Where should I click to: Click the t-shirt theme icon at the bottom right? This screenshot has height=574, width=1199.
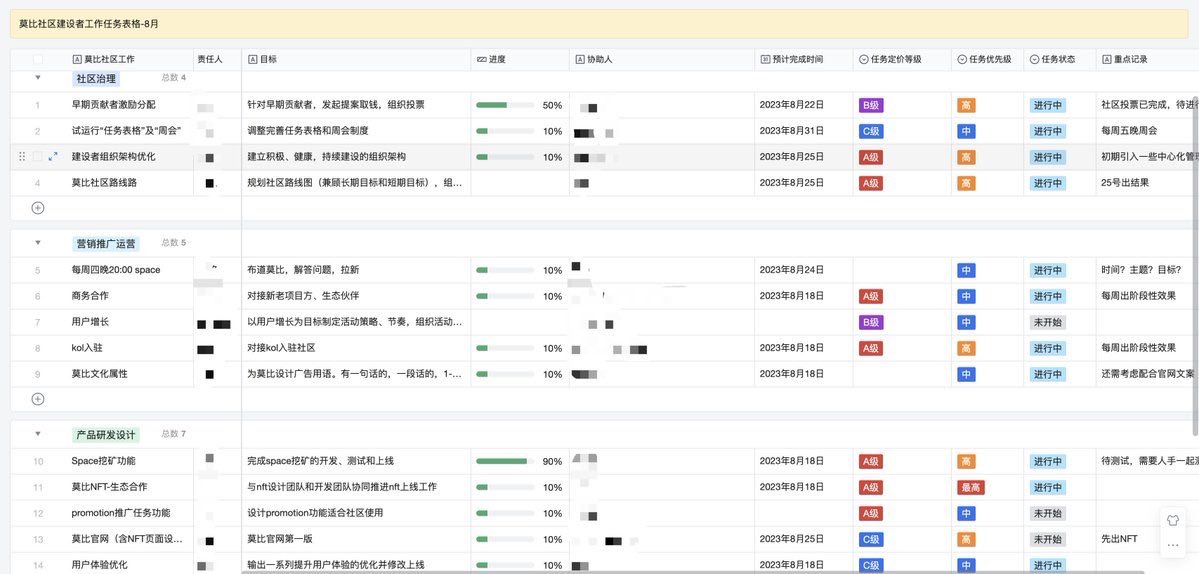1173,520
